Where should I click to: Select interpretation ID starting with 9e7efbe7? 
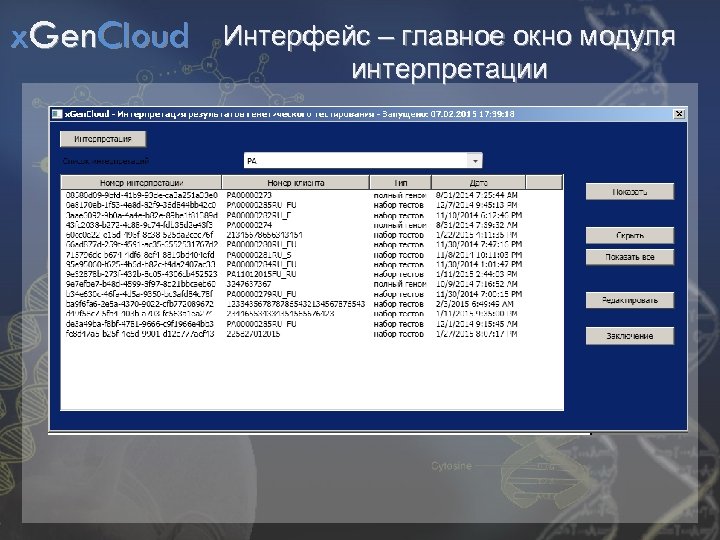[141, 284]
